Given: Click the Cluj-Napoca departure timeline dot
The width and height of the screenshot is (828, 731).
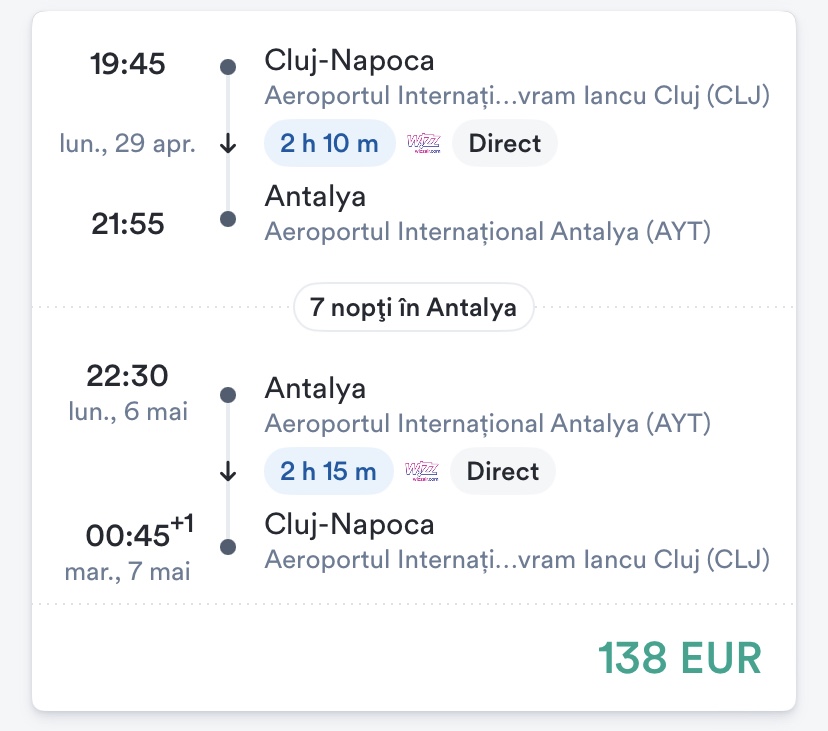Looking at the screenshot, I should click(x=228, y=67).
